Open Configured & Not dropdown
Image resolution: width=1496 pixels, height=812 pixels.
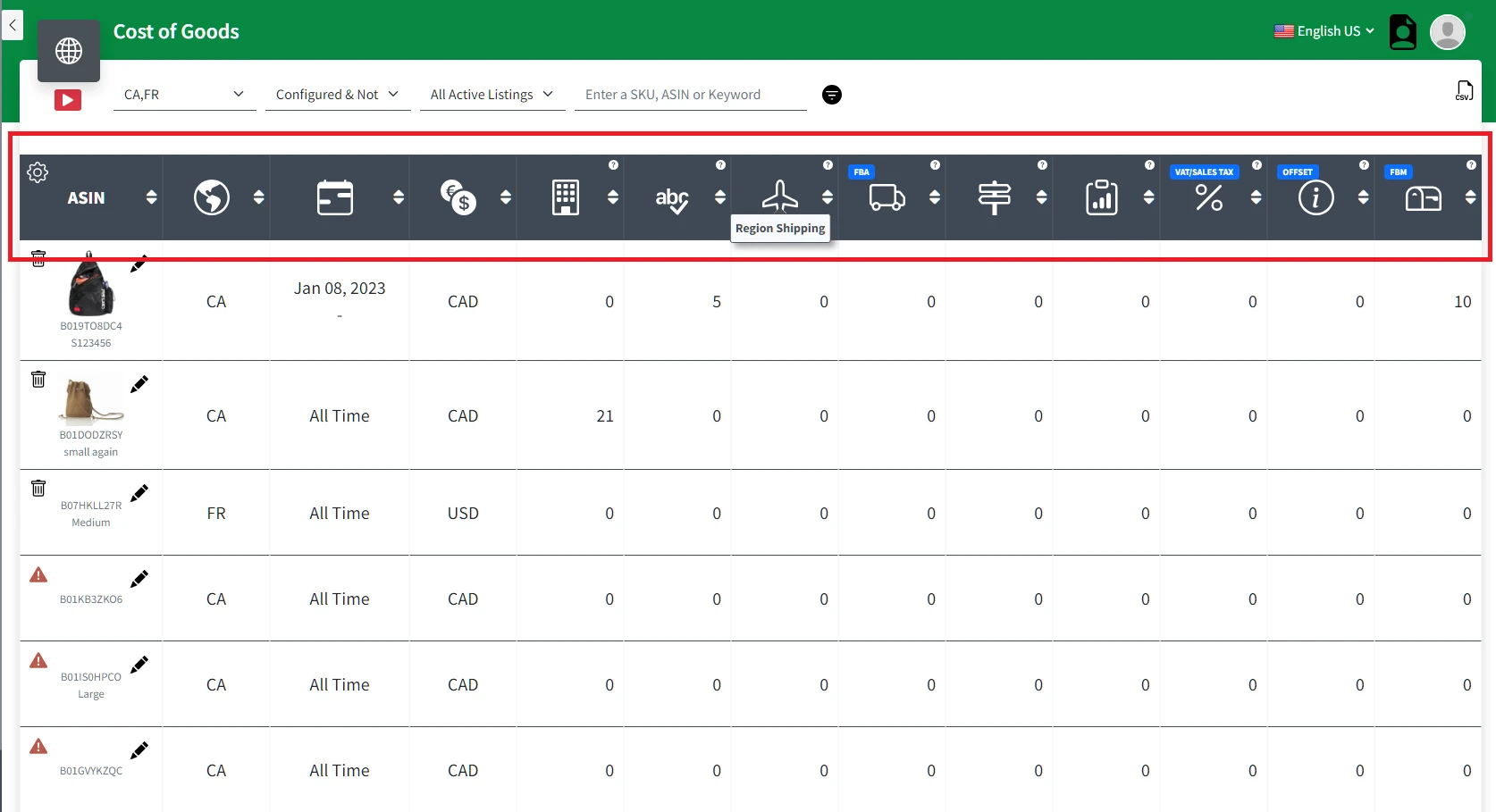coord(338,95)
